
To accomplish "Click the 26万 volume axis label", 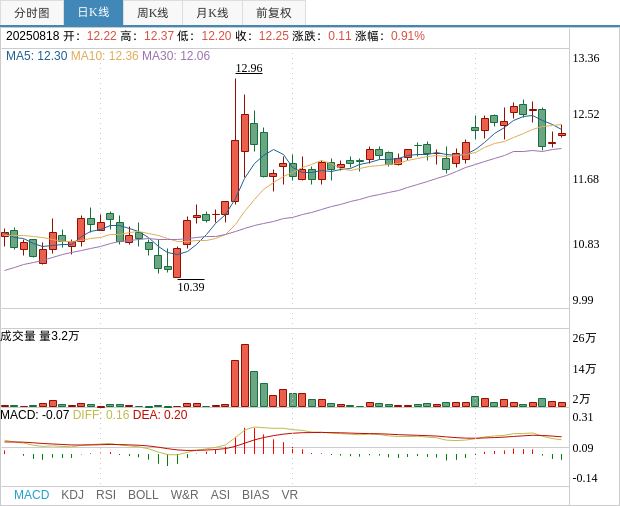I will pyautogui.click(x=584, y=338).
